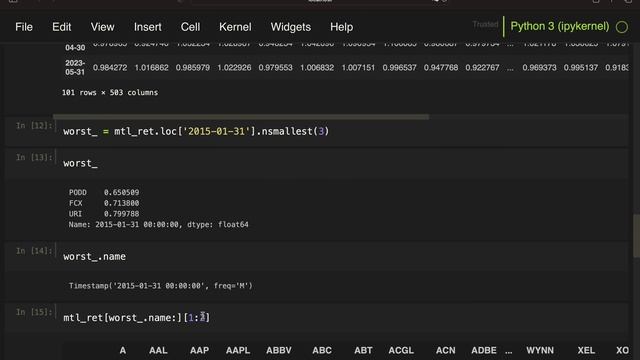Click the value 0.979553 in the 2023-05-31 row
This screenshot has height=360, width=640.
tap(276, 68)
